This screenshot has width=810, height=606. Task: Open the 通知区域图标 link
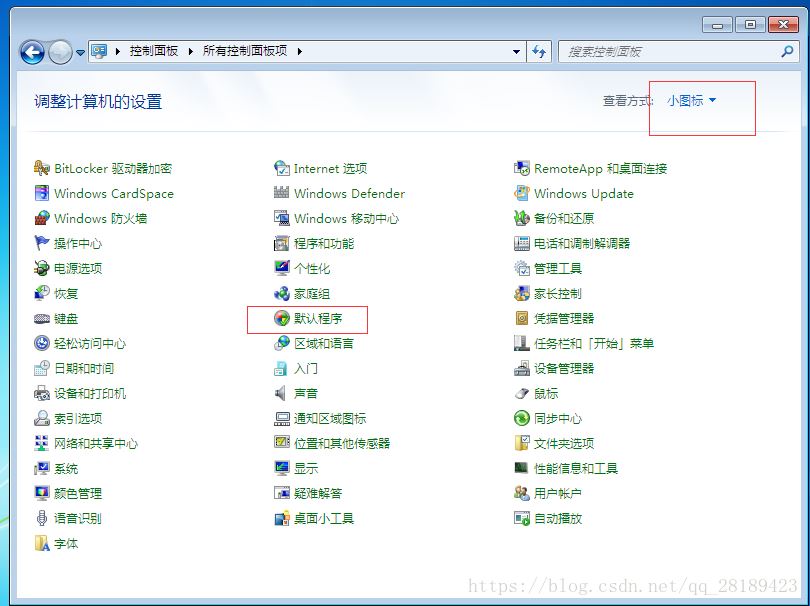pyautogui.click(x=330, y=418)
